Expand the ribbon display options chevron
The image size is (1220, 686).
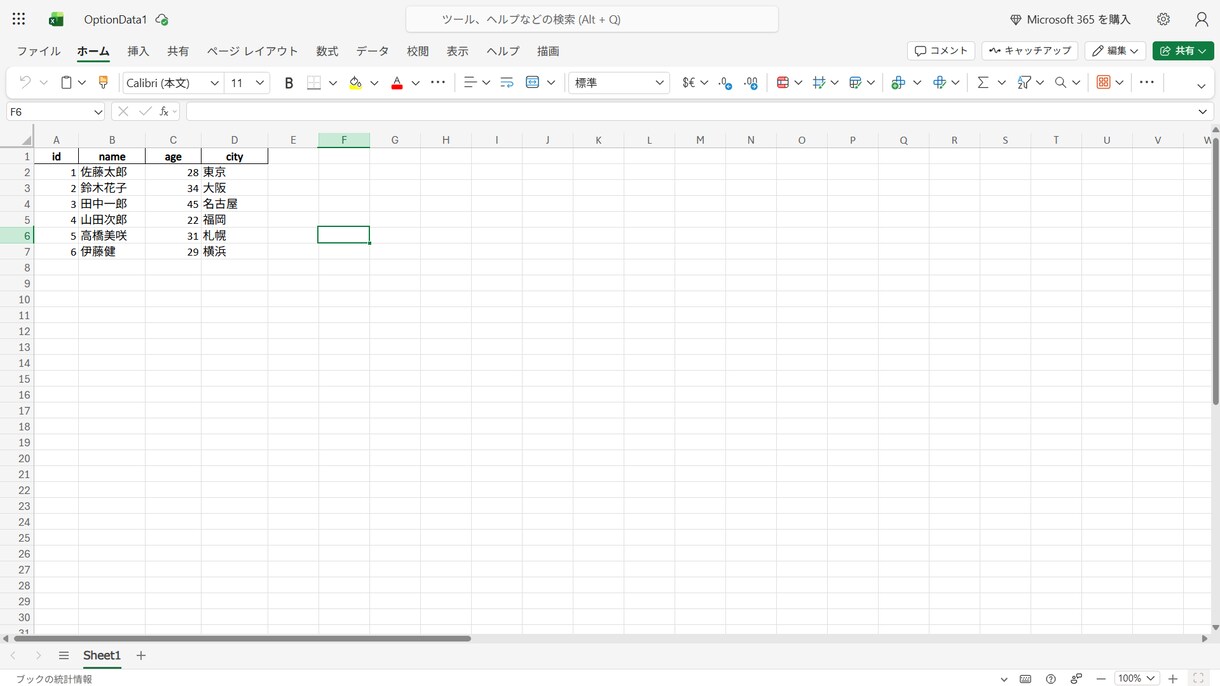[1201, 86]
